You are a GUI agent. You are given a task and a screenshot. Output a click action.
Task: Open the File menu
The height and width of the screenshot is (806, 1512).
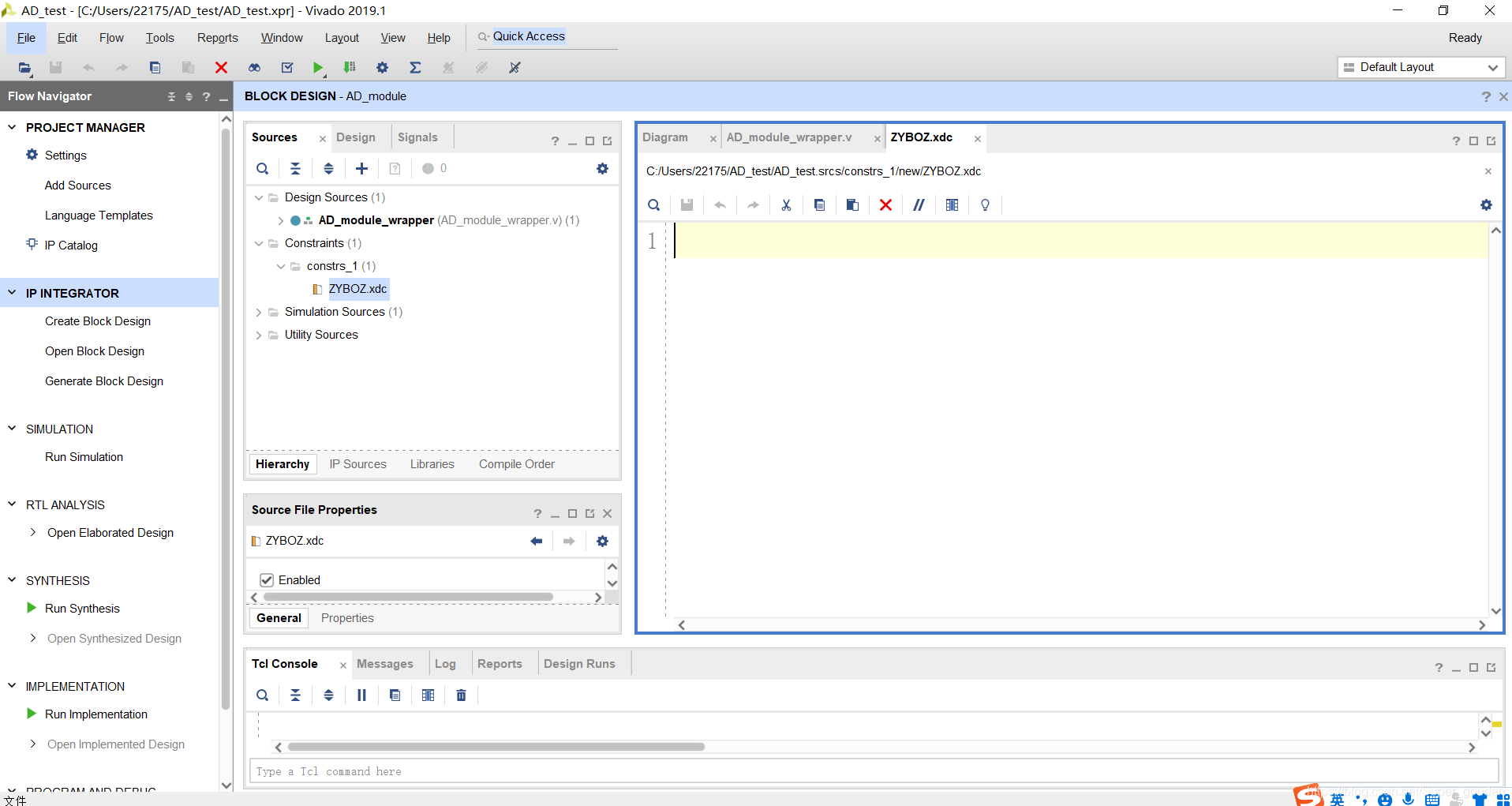tap(26, 38)
